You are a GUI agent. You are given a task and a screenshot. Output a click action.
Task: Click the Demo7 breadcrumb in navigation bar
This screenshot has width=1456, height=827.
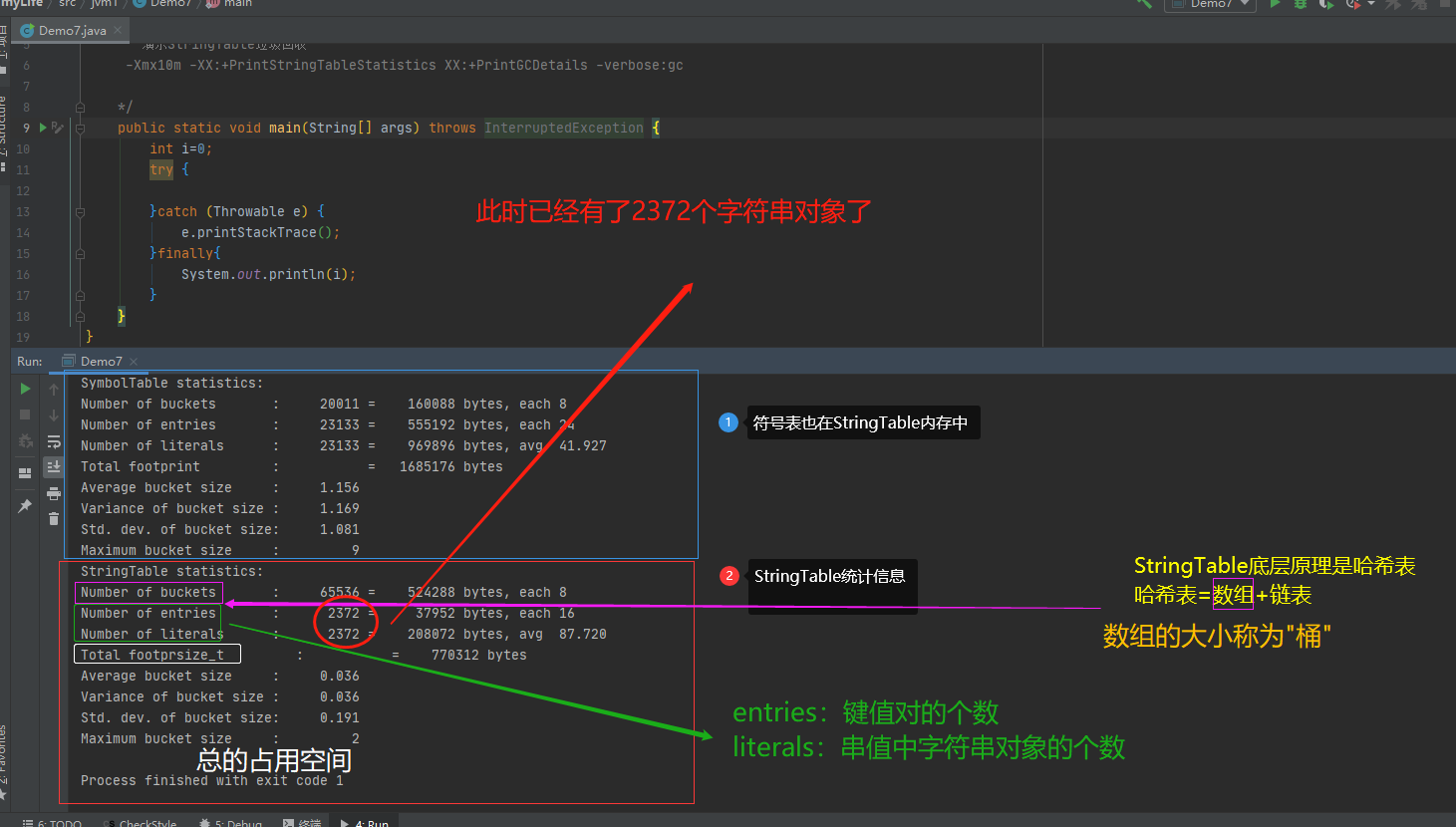point(162,4)
